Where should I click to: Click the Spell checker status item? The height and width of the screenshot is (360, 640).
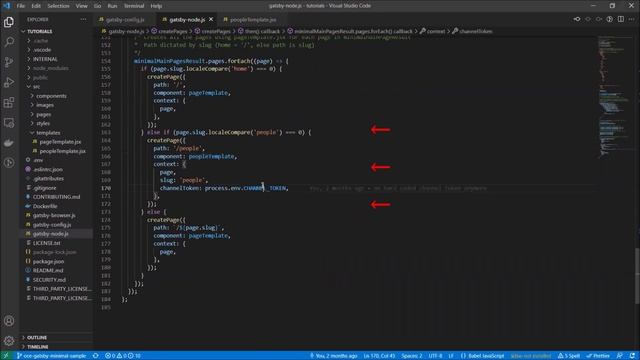(x=569, y=356)
